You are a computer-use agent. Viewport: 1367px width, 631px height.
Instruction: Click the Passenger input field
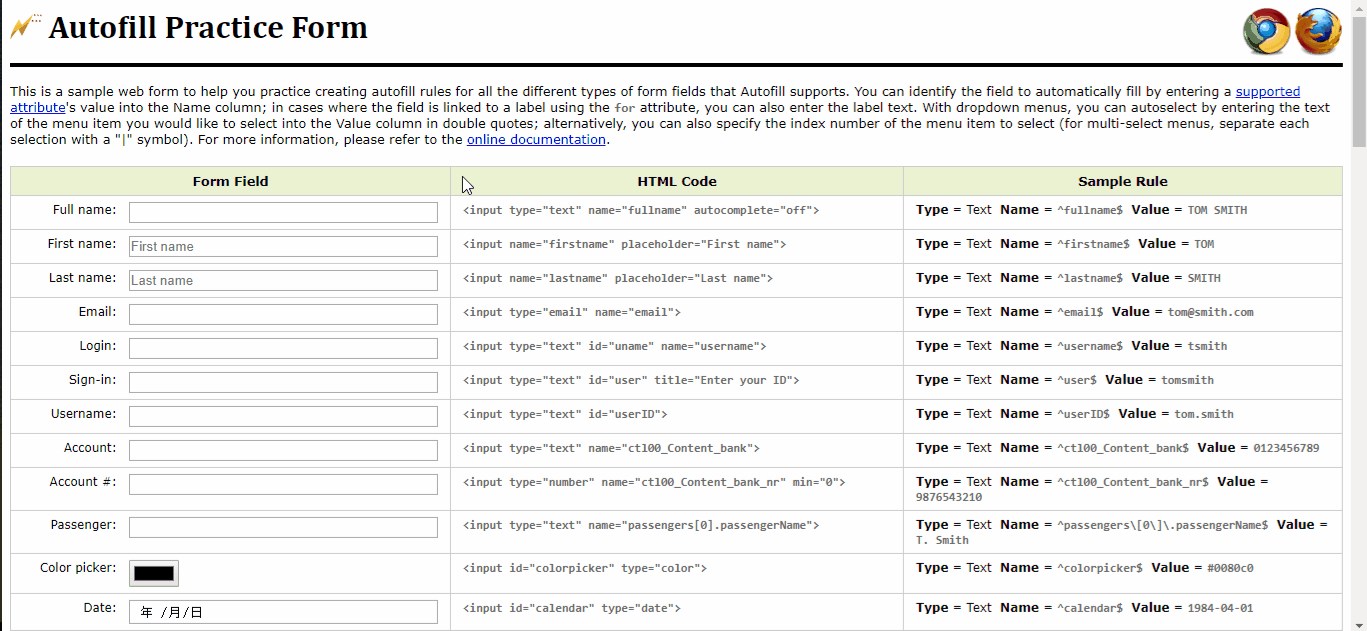(283, 527)
